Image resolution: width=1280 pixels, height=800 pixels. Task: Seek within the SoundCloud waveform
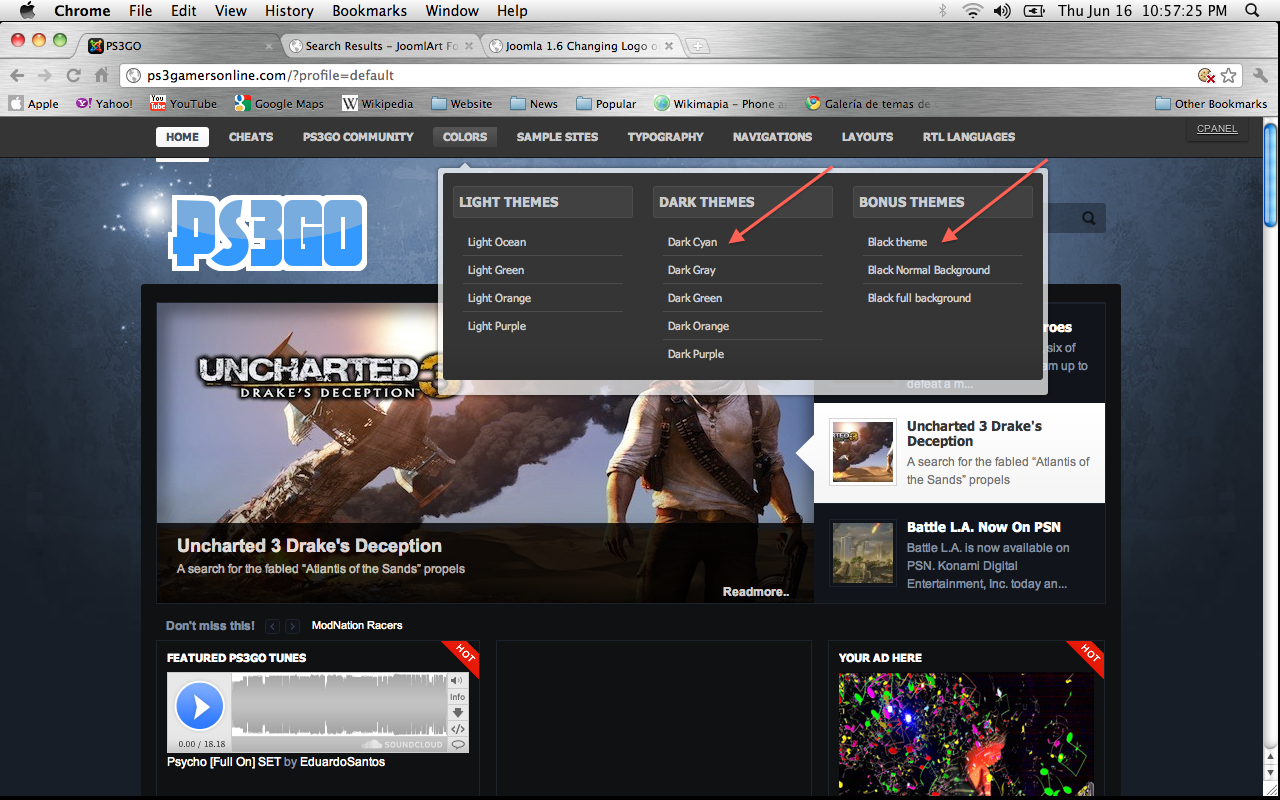339,705
